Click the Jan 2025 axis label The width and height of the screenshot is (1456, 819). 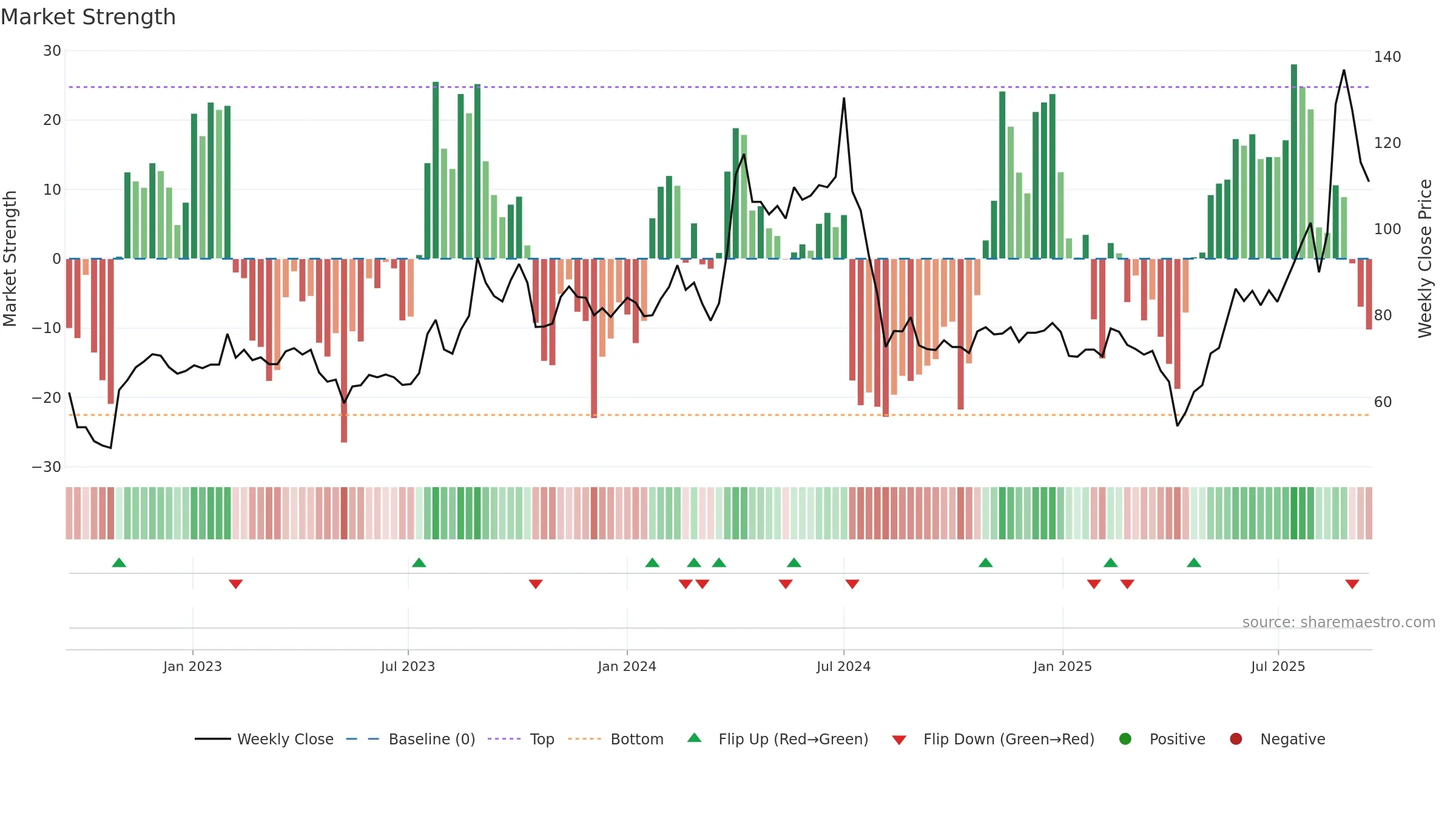coord(1062,667)
